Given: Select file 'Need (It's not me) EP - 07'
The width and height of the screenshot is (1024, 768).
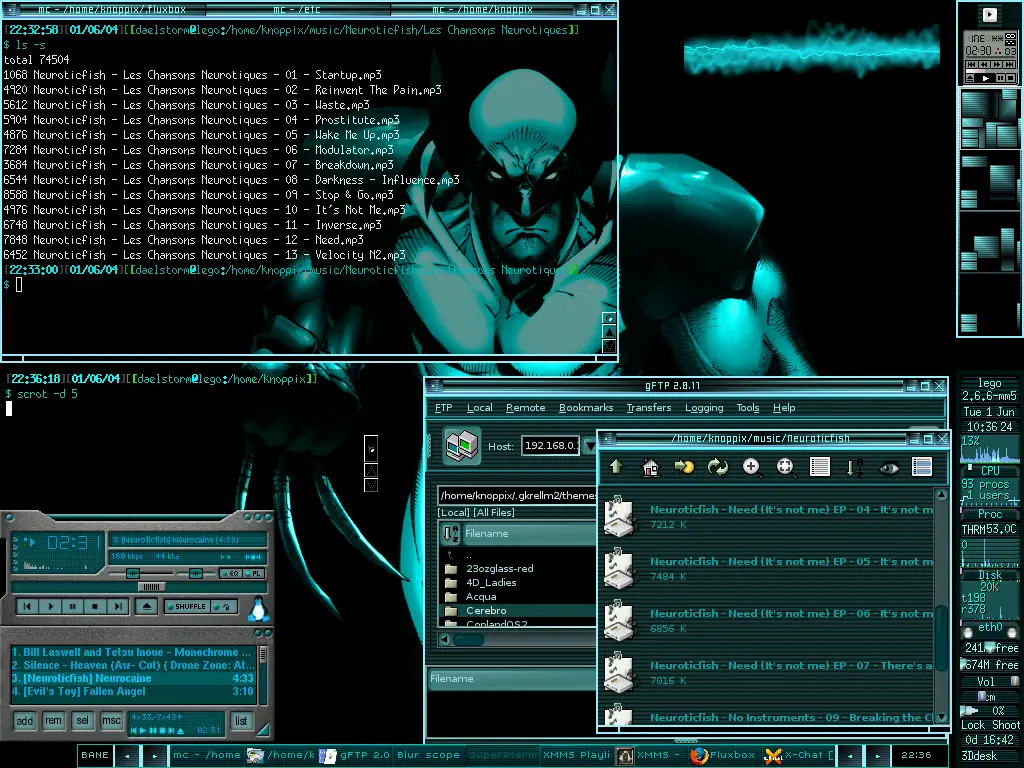Looking at the screenshot, I should (x=768, y=673).
